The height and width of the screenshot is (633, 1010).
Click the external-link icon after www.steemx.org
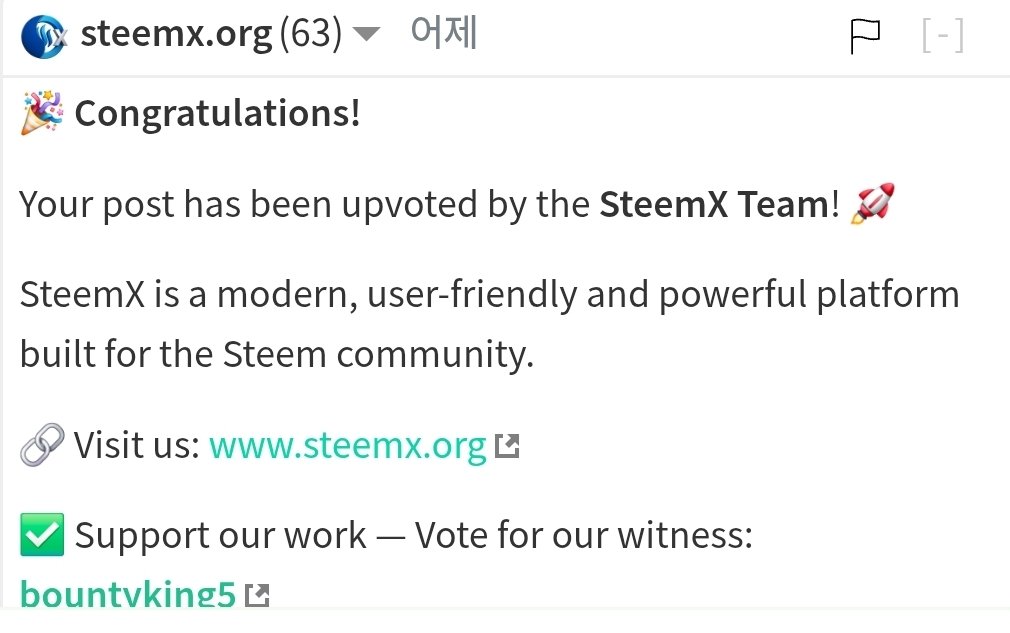tap(508, 446)
